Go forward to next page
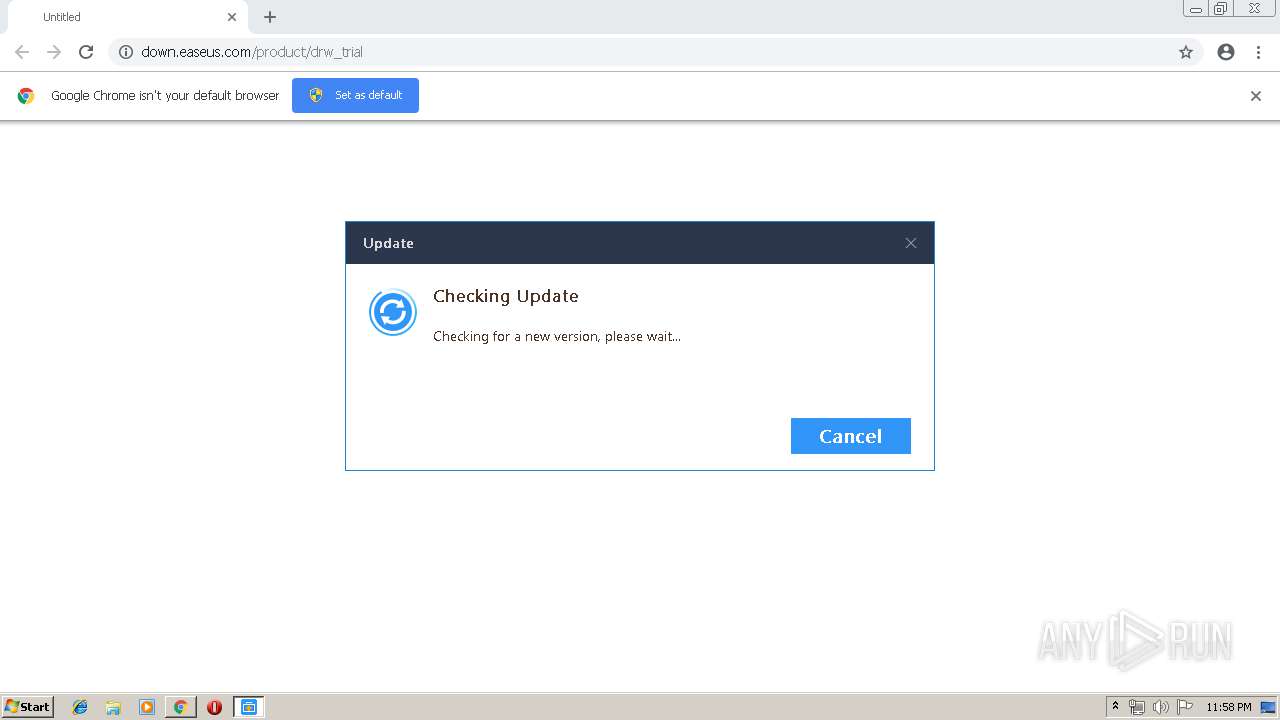This screenshot has width=1280, height=720. [x=54, y=52]
